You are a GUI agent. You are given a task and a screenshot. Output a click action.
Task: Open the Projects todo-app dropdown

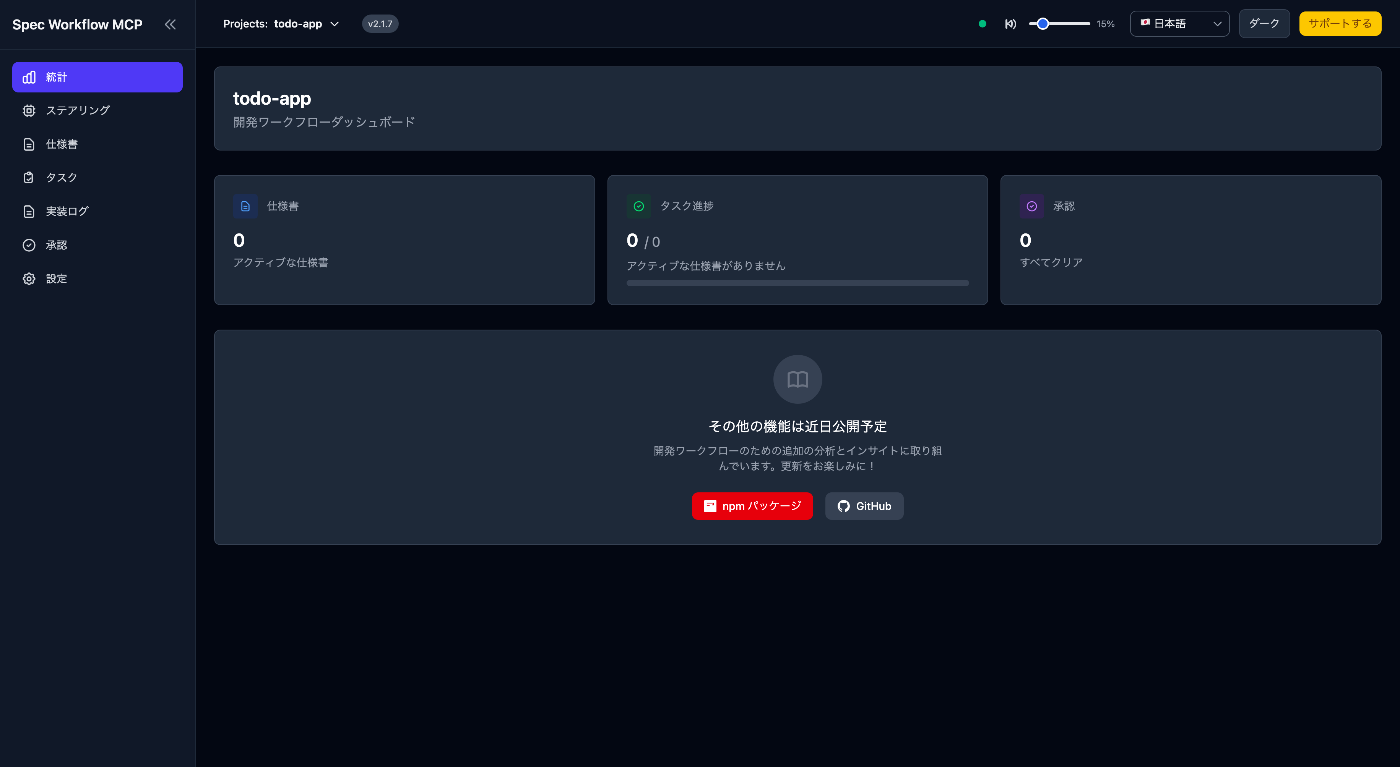coord(282,24)
